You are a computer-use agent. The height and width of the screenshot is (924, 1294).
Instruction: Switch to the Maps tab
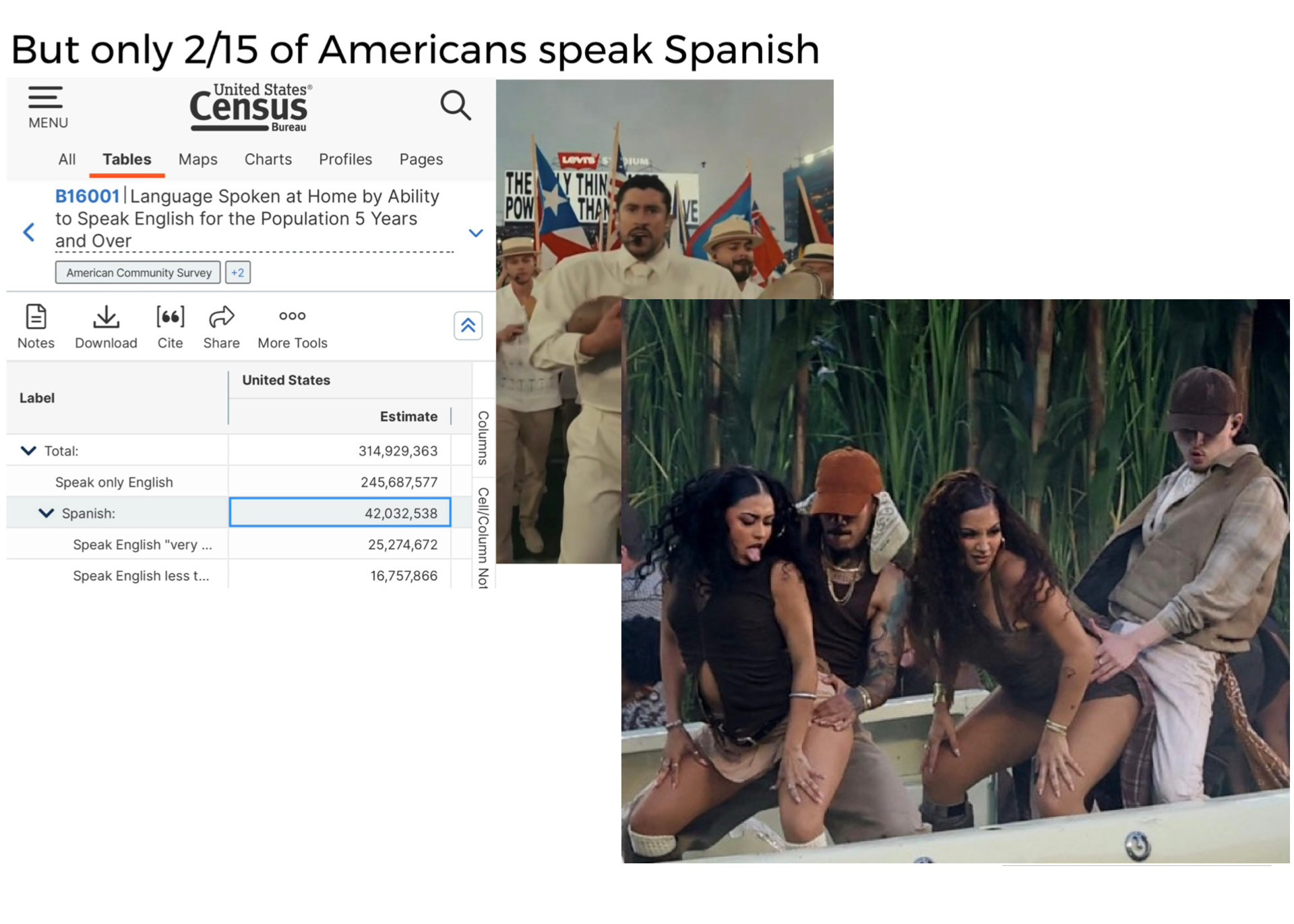point(197,159)
